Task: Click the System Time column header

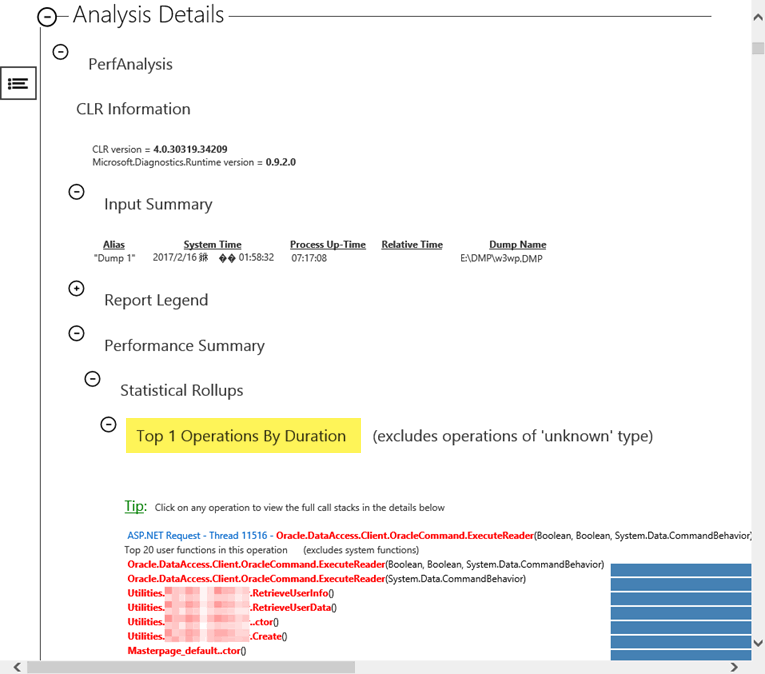Action: coord(212,245)
